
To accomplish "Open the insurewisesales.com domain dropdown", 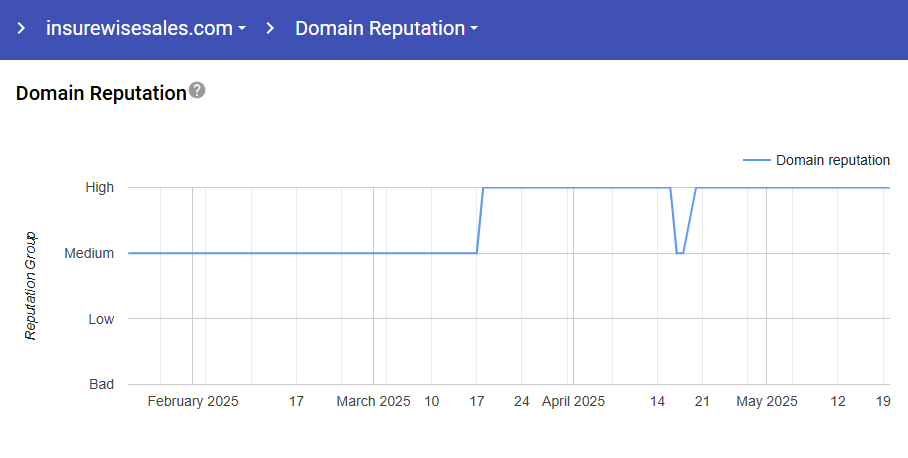I will tap(146, 29).
